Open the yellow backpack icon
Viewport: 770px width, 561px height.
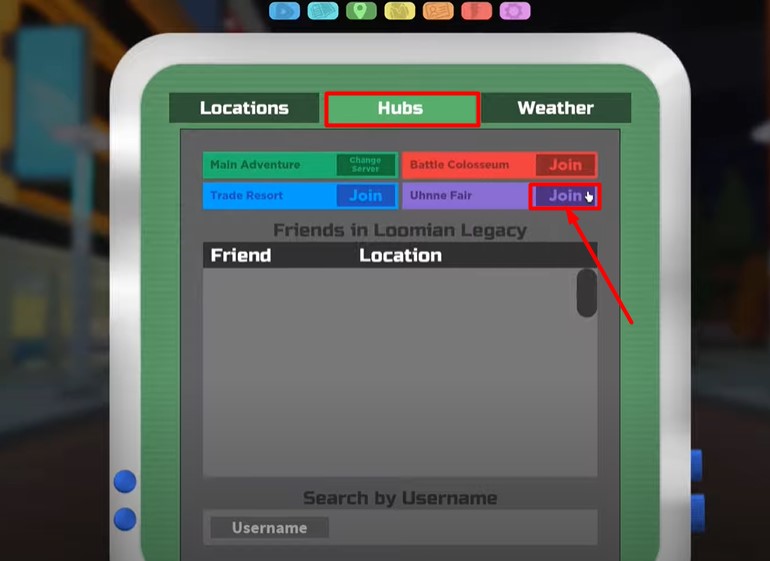point(399,11)
